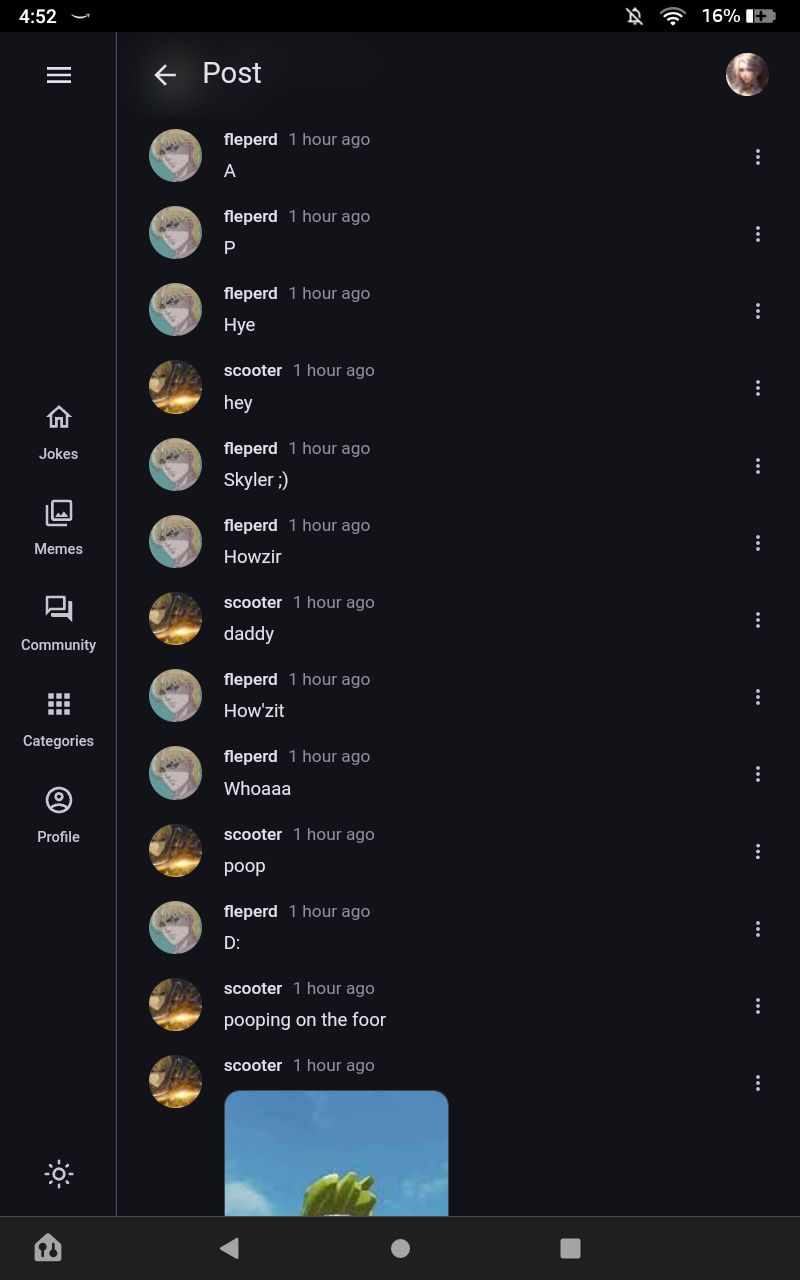Open more options for "pooping on the foor" comment
This screenshot has height=1280, width=800.
pyautogui.click(x=758, y=1006)
